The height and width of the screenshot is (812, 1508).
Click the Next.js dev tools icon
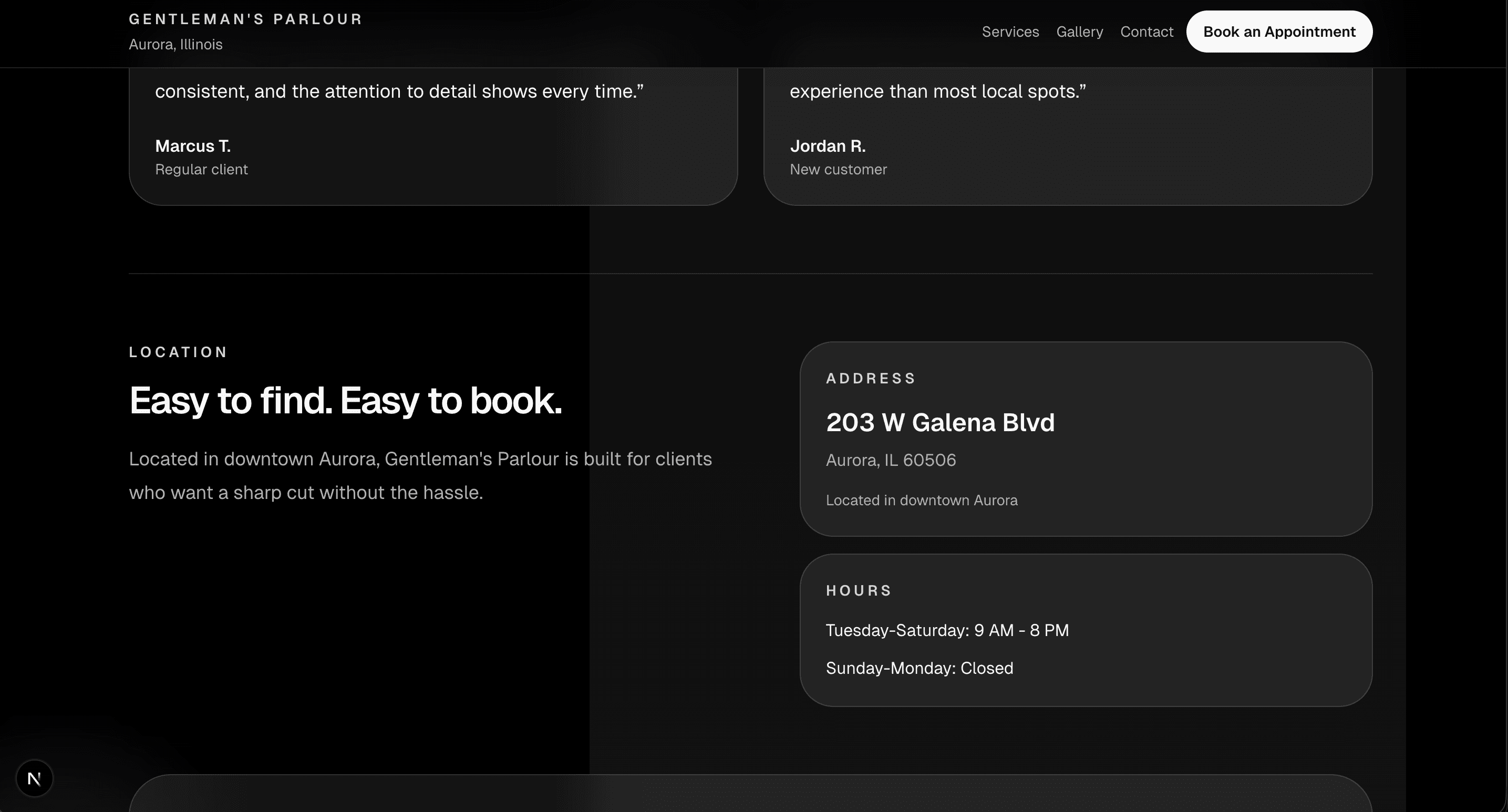click(35, 779)
